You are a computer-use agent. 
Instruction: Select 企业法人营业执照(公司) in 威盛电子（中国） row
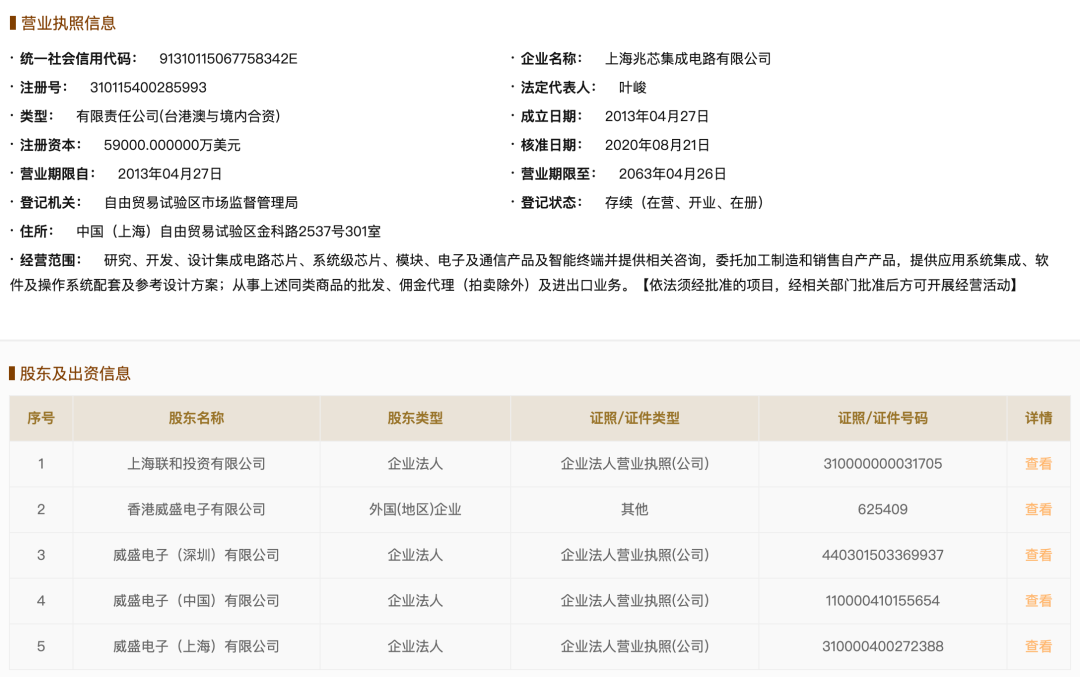pos(634,601)
